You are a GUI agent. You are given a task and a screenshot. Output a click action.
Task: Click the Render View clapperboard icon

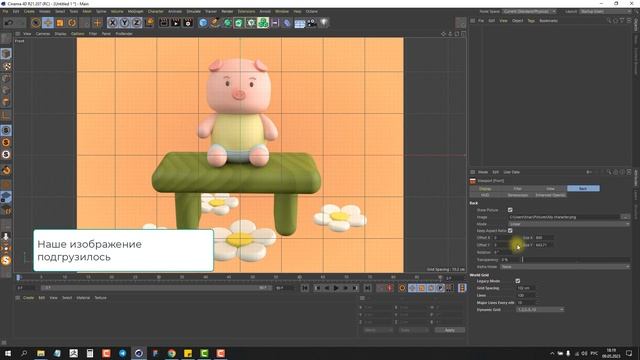(x=164, y=23)
